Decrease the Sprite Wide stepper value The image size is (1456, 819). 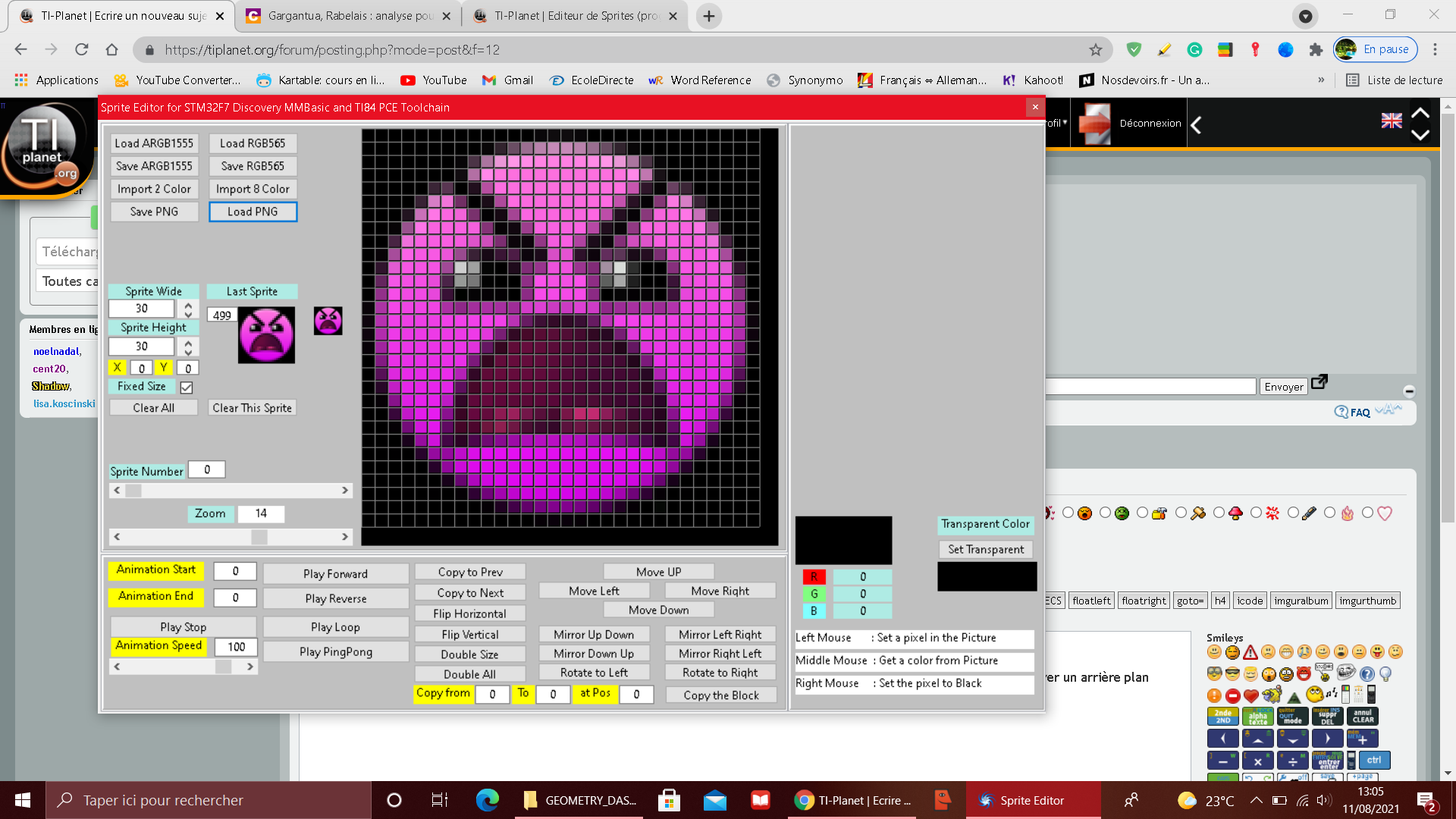point(188,313)
